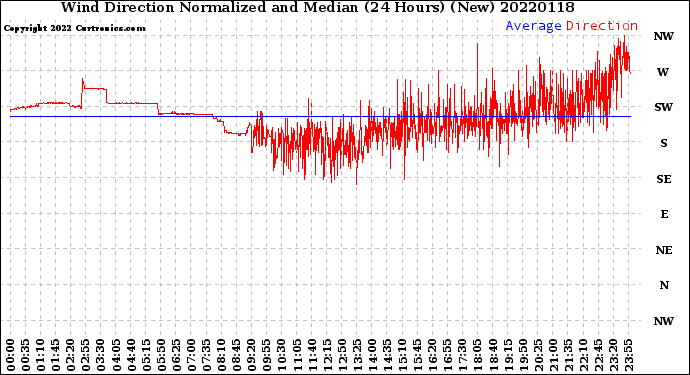The width and height of the screenshot is (690, 375).
Task: Click the 20:25 time axis label
Action: click(538, 355)
